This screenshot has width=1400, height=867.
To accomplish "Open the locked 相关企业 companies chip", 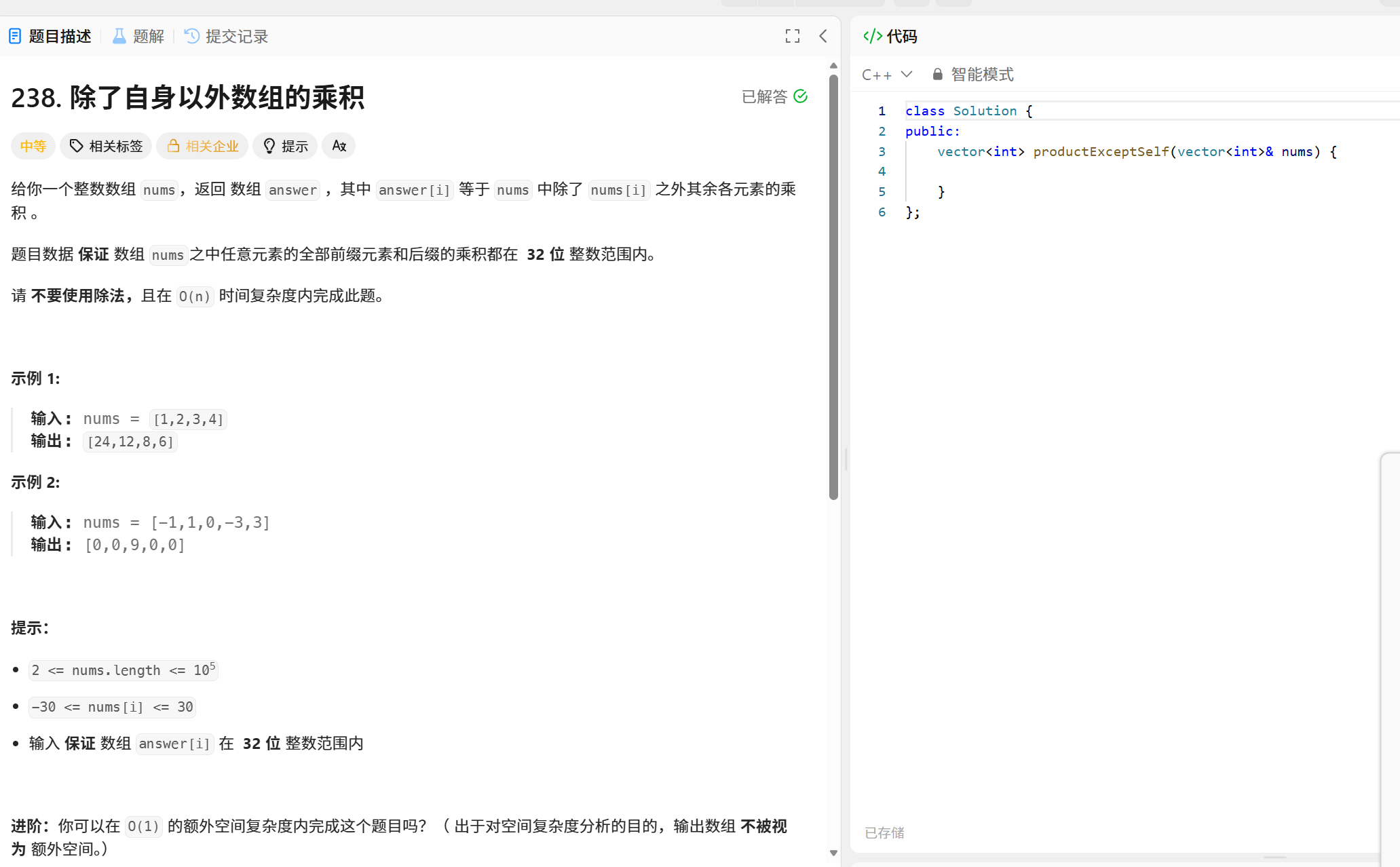I will click(x=202, y=146).
